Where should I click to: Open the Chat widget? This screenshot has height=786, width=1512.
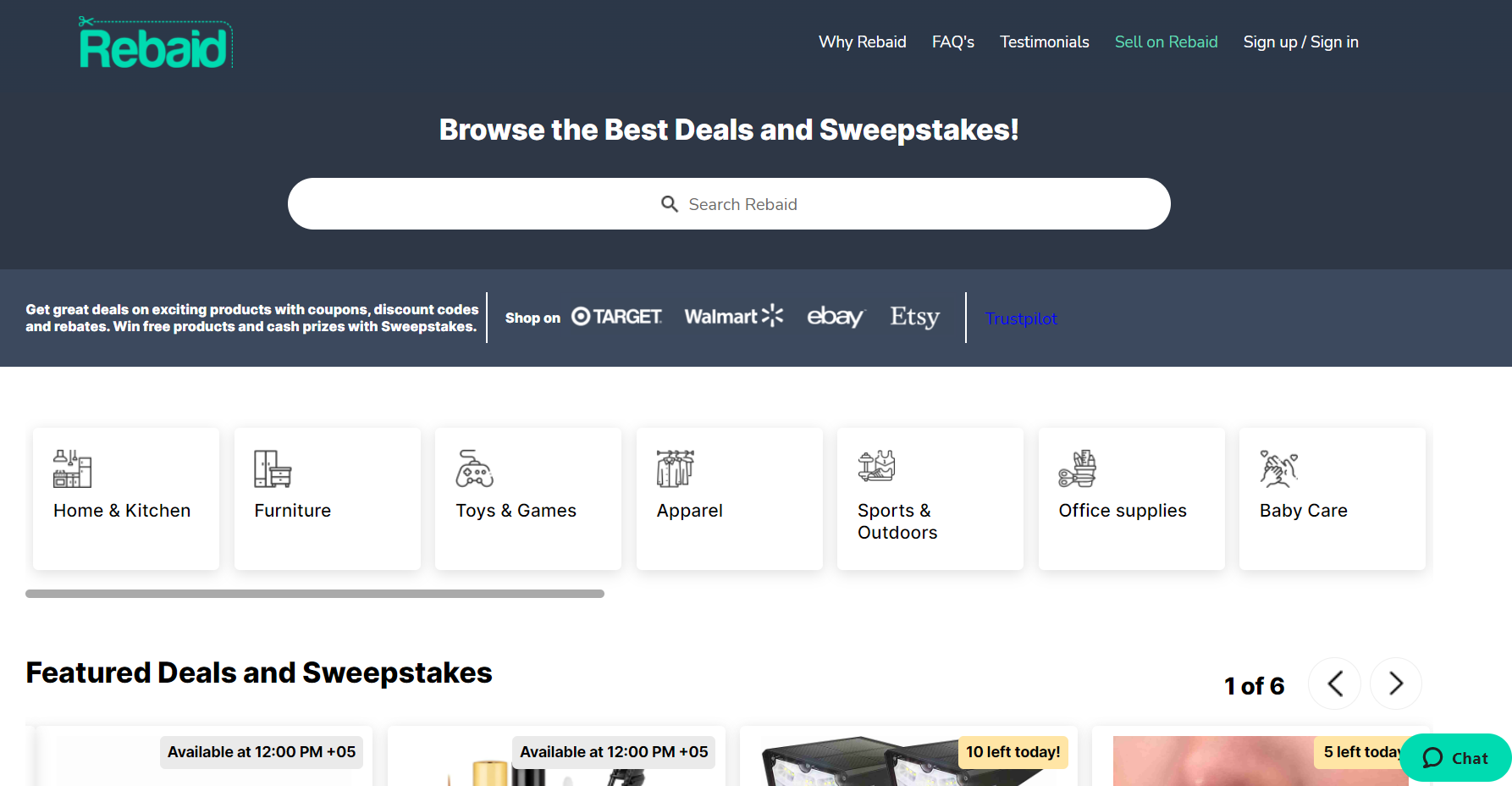tap(1454, 757)
